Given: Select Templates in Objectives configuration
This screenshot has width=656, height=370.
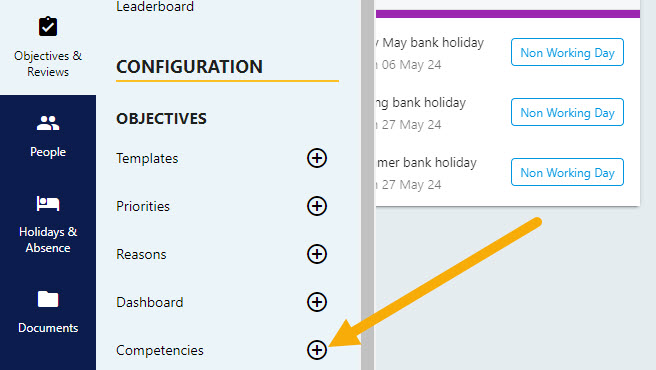Looking at the screenshot, I should coord(147,158).
